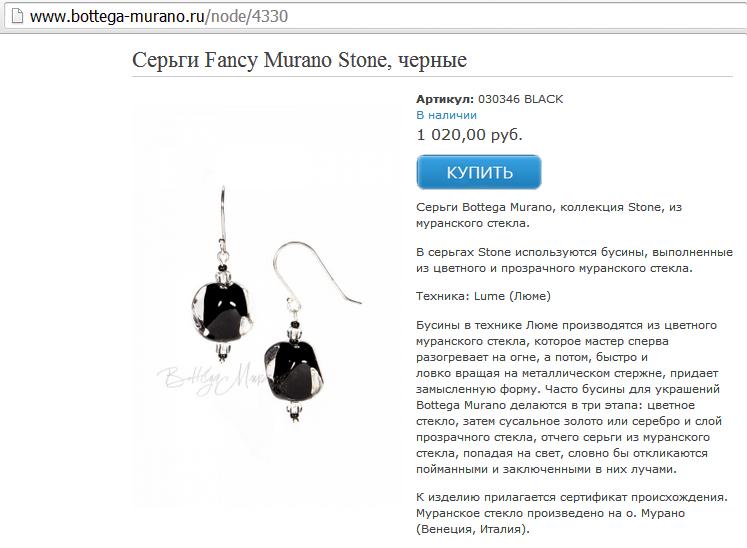Click the bold Артикул label
The height and width of the screenshot is (548, 747).
[x=445, y=99]
